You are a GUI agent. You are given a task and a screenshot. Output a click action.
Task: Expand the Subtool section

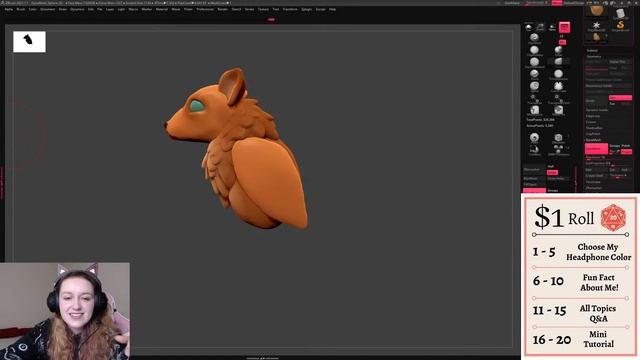[x=592, y=51]
